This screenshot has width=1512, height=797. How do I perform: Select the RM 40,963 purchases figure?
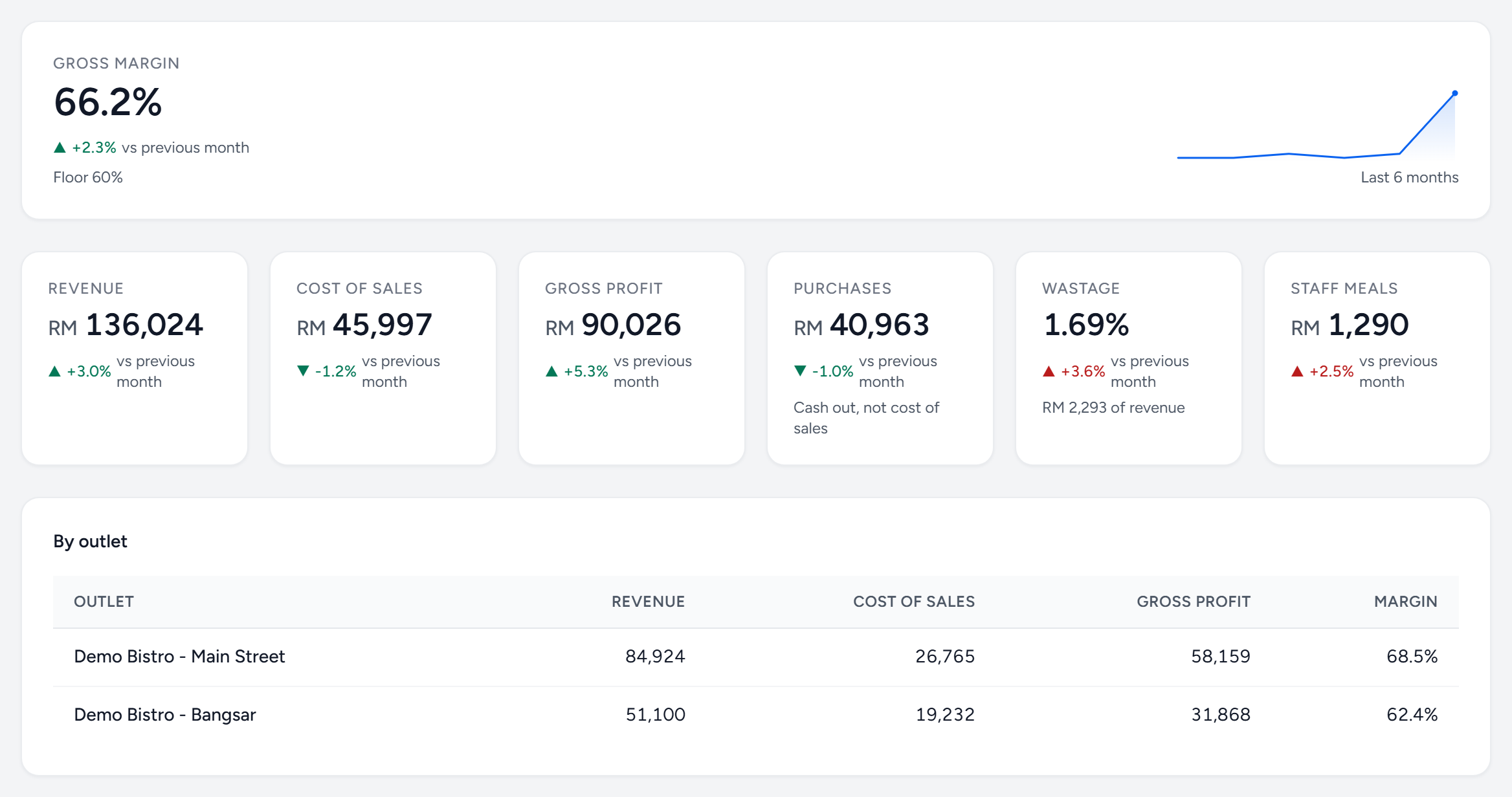tap(862, 325)
